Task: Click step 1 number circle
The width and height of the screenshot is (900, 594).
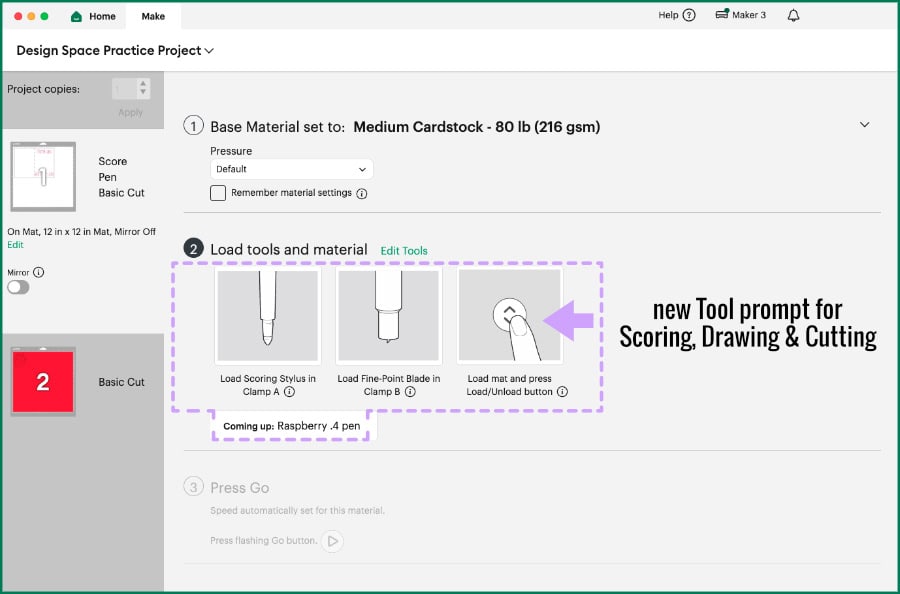Action: [x=193, y=125]
